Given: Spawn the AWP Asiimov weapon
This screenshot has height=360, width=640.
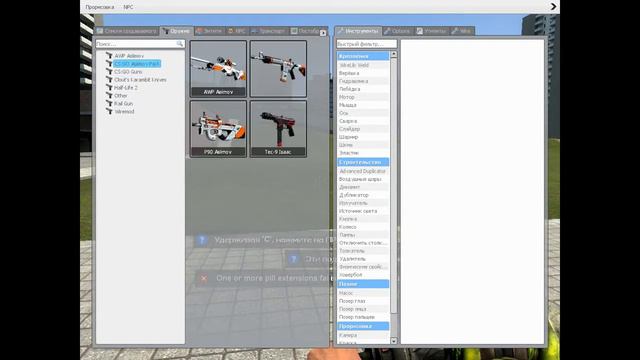Looking at the screenshot, I should [x=218, y=69].
